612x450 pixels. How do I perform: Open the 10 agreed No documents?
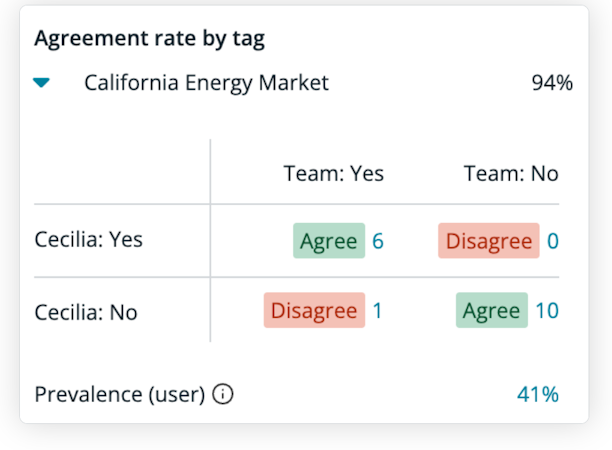coord(547,311)
